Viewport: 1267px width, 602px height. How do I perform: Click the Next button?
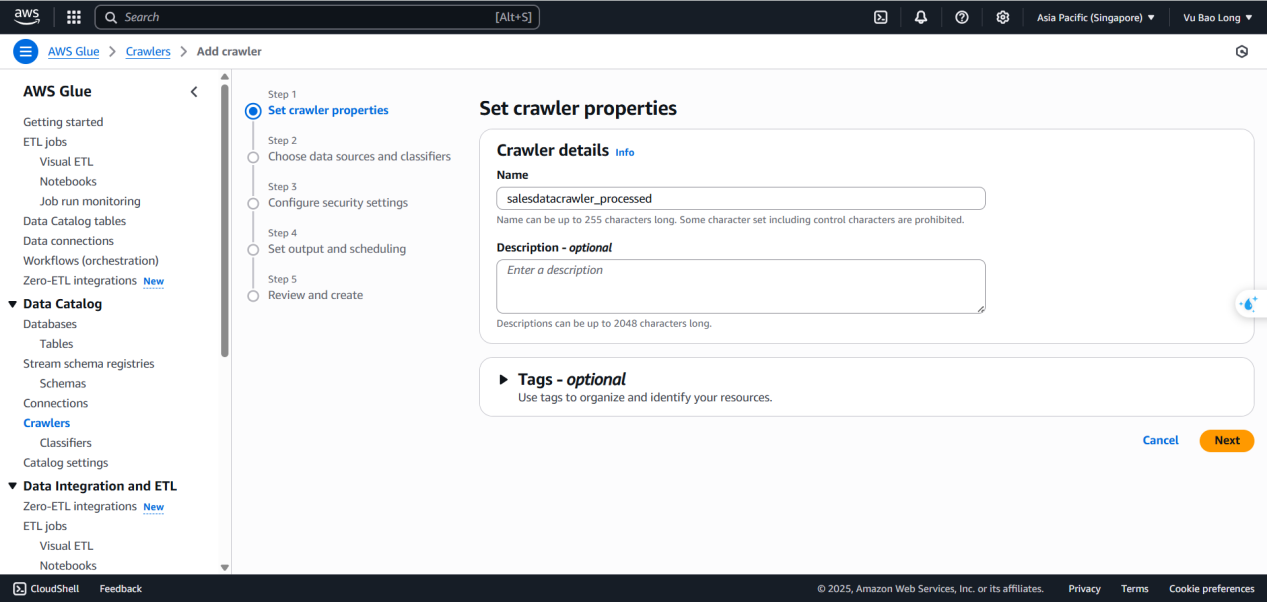(1227, 440)
